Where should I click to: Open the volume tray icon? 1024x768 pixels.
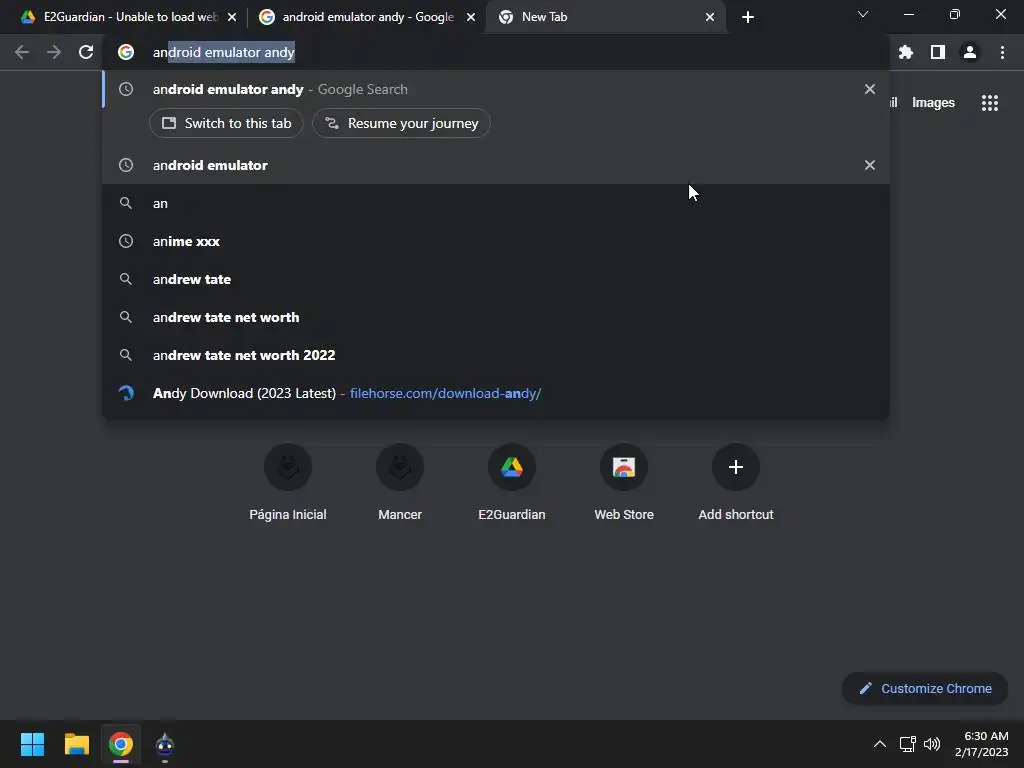pos(932,744)
